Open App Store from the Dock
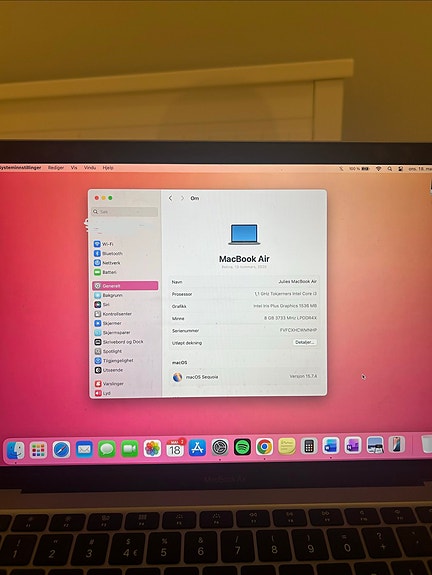This screenshot has width=432, height=575. tap(197, 448)
